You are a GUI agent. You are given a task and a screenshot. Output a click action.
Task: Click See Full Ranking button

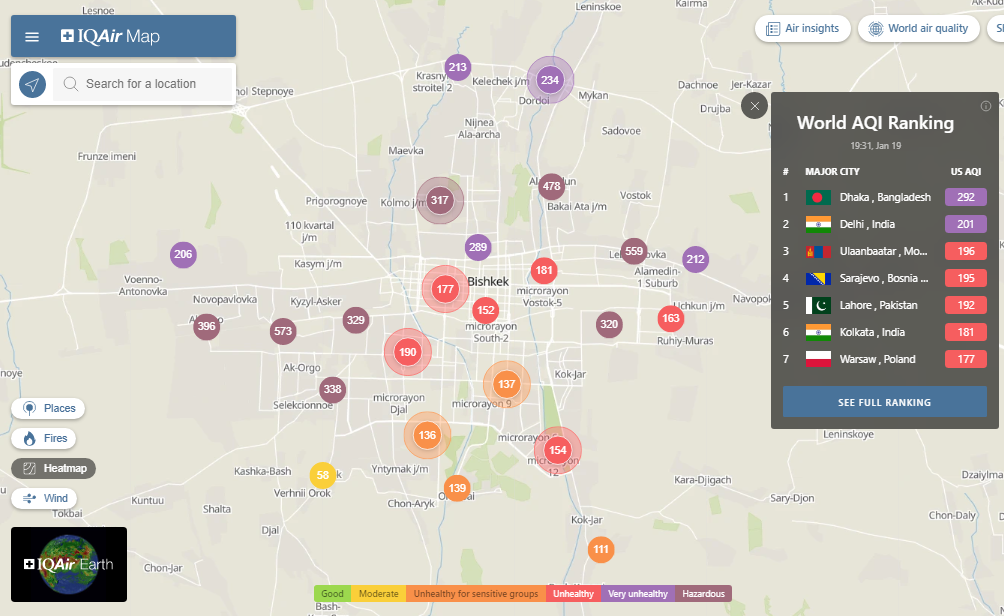[884, 402]
